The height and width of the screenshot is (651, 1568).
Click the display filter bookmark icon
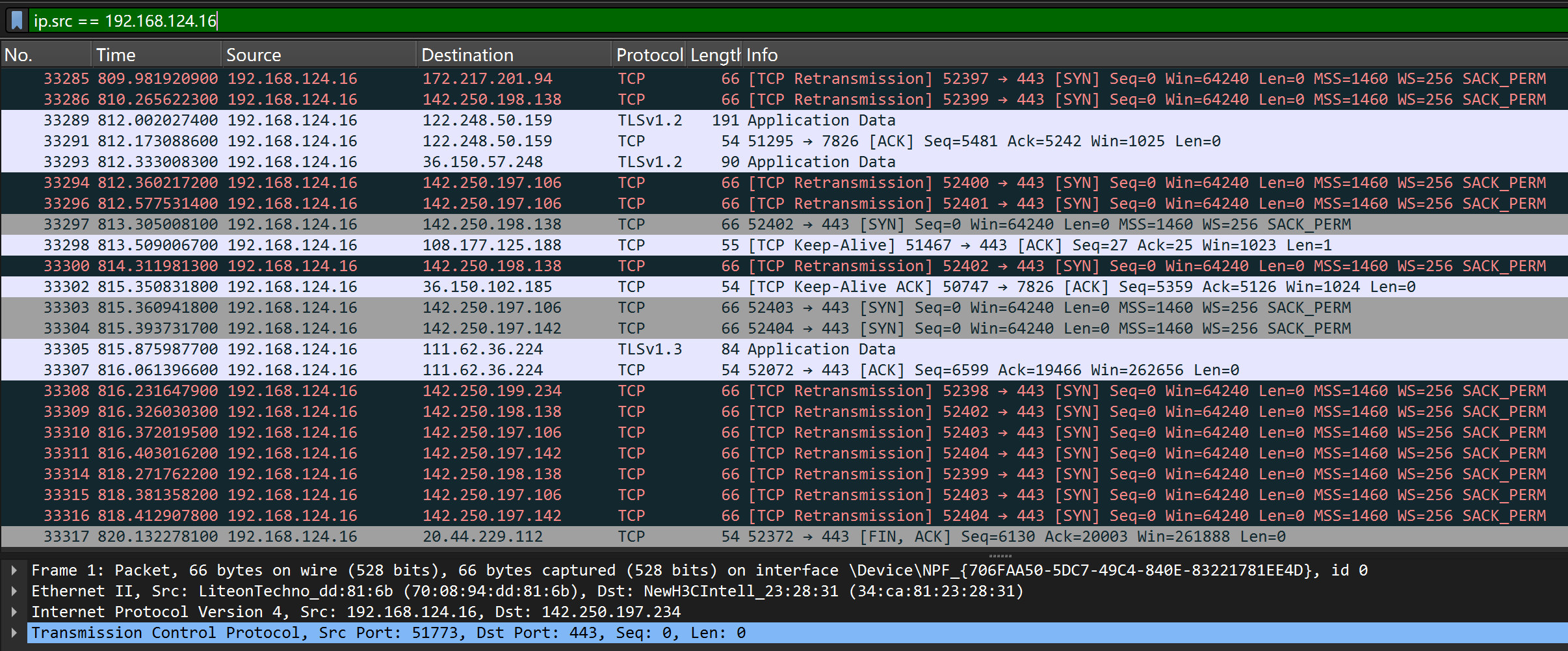17,21
